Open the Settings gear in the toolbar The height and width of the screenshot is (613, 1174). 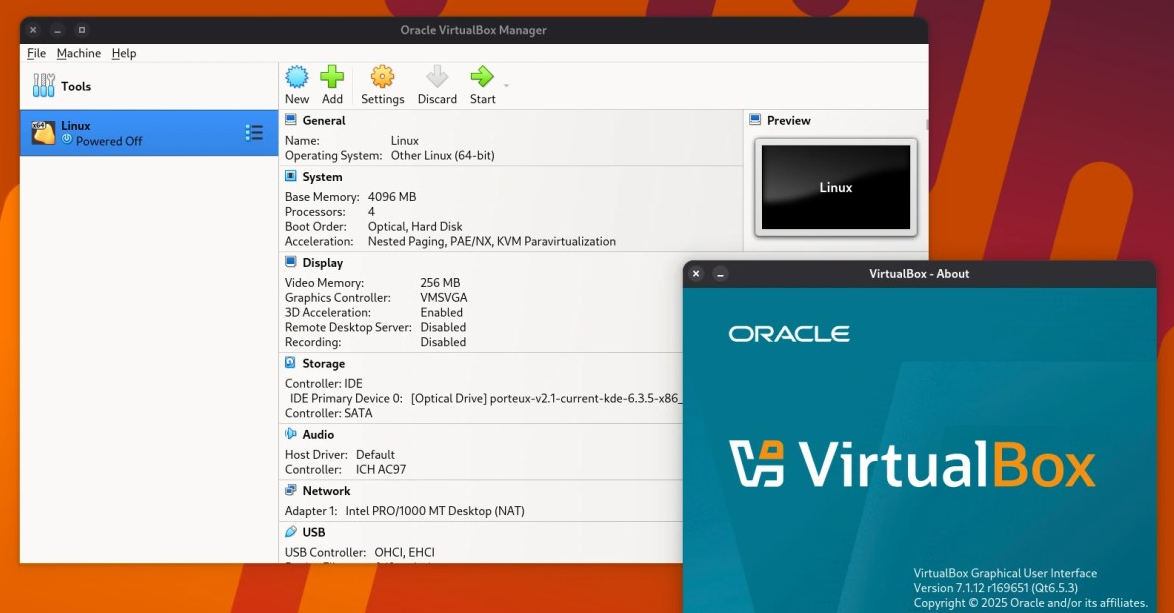pos(382,76)
